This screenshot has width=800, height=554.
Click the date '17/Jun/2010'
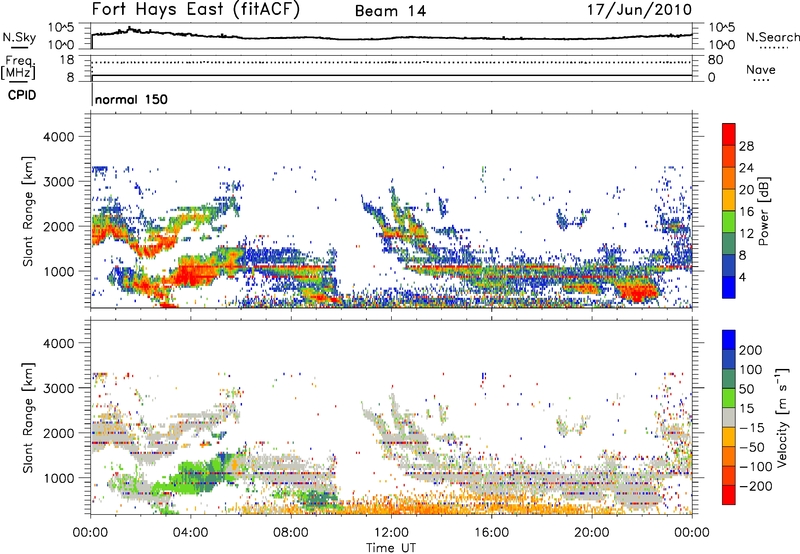(x=640, y=9)
